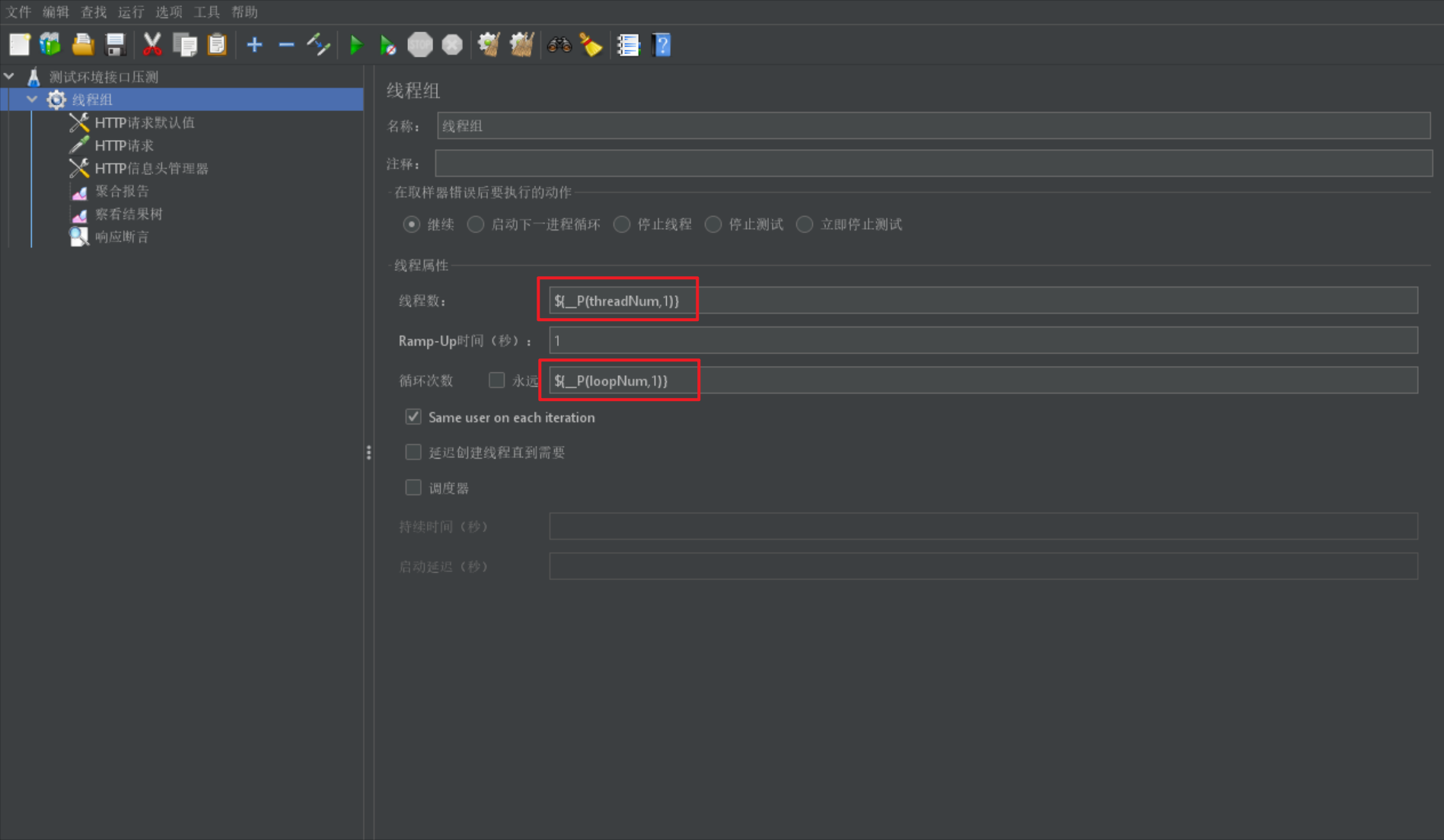
Task: Click the Clear results broom icon
Action: 489,45
